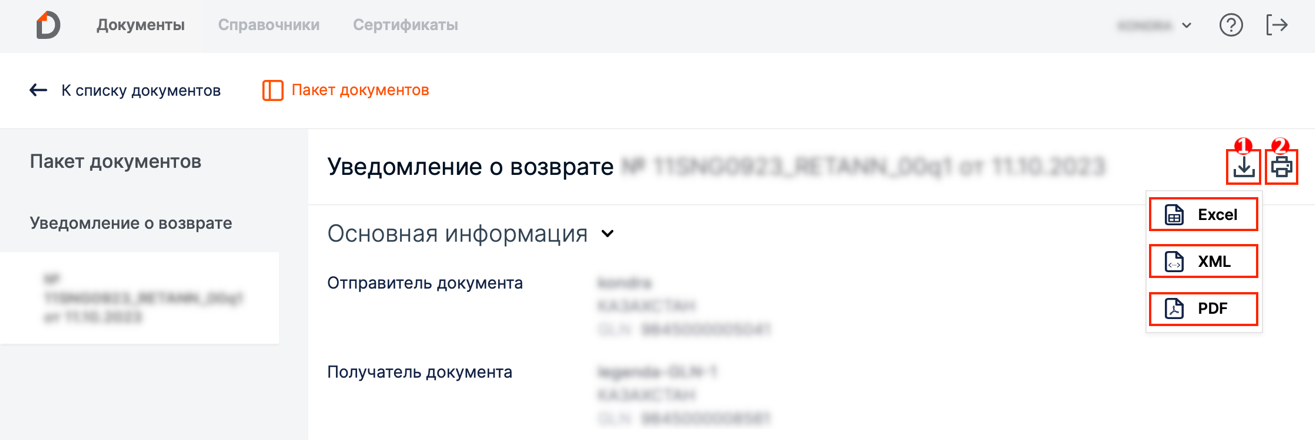Viewport: 1315px width, 440px height.
Task: Click the orange D logo icon
Action: (x=47, y=25)
